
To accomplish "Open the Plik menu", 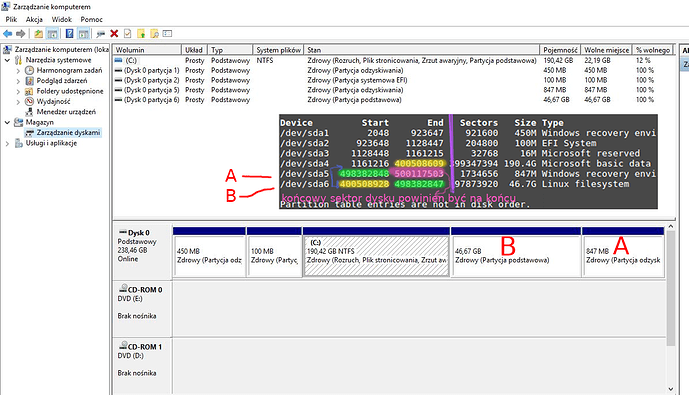I will coord(11,19).
